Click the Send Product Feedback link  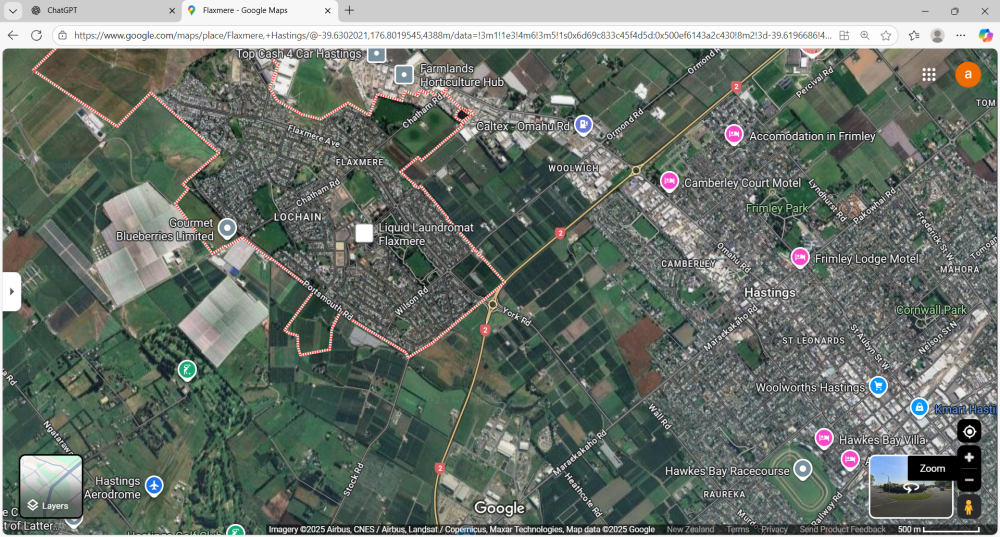842,529
